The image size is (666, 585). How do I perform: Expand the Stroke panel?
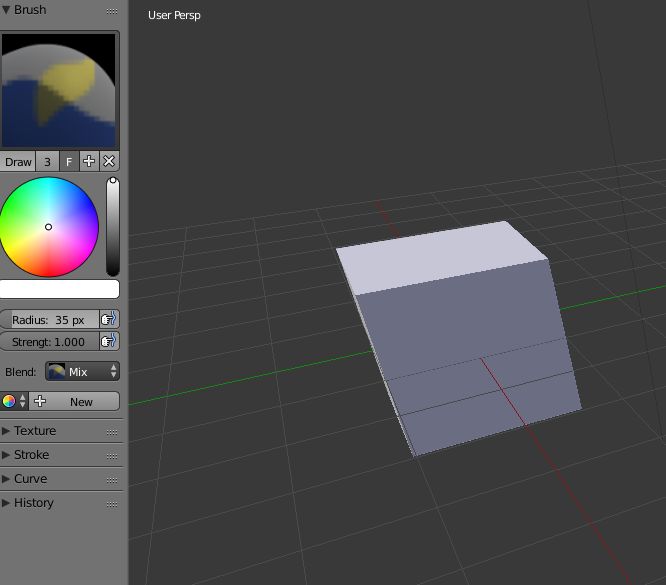coord(31,455)
